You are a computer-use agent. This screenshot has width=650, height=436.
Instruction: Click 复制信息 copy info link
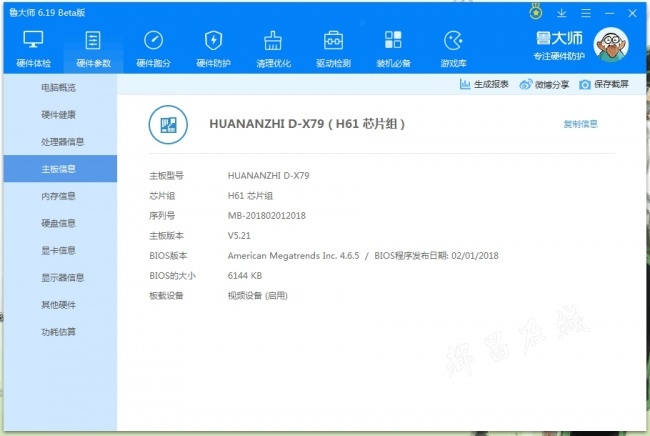point(580,124)
